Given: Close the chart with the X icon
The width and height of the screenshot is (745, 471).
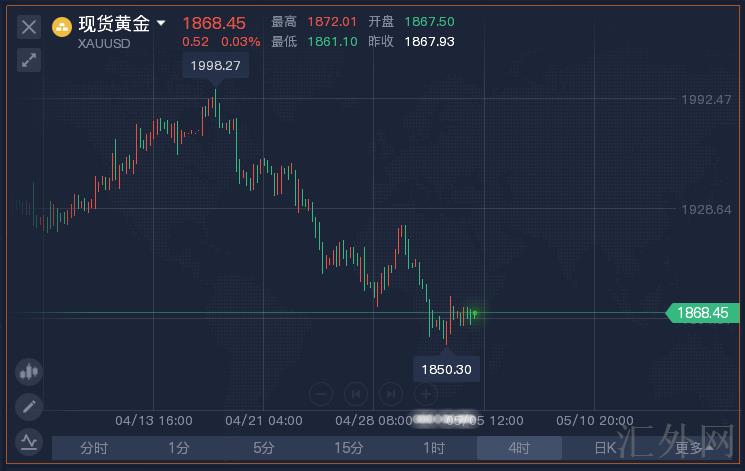Looking at the screenshot, I should point(28,26).
